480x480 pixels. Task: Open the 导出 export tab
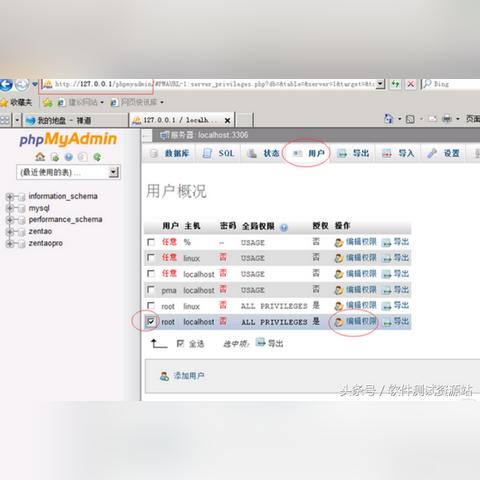coord(353,153)
